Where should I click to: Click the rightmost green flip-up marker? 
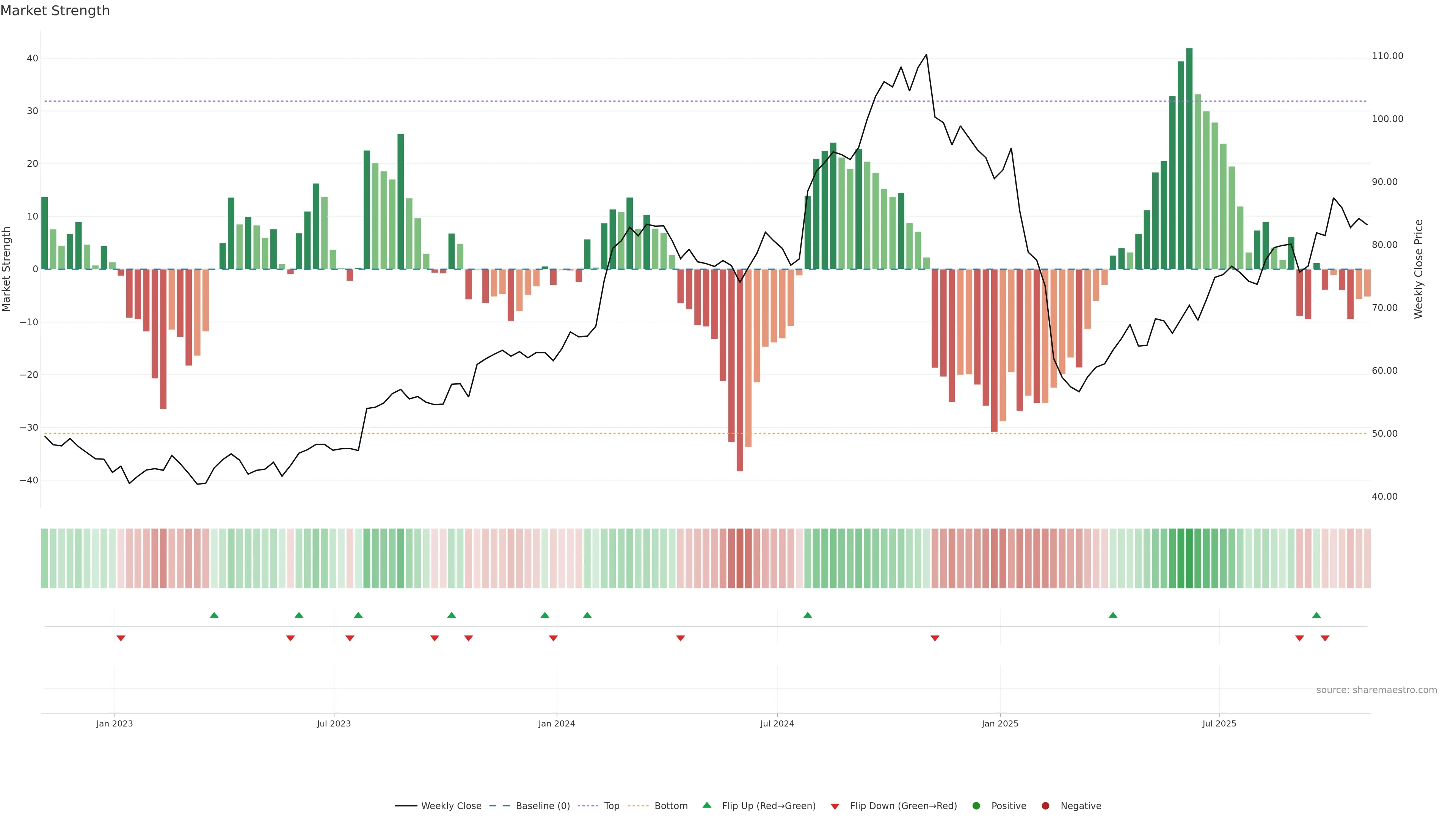pyautogui.click(x=1316, y=615)
